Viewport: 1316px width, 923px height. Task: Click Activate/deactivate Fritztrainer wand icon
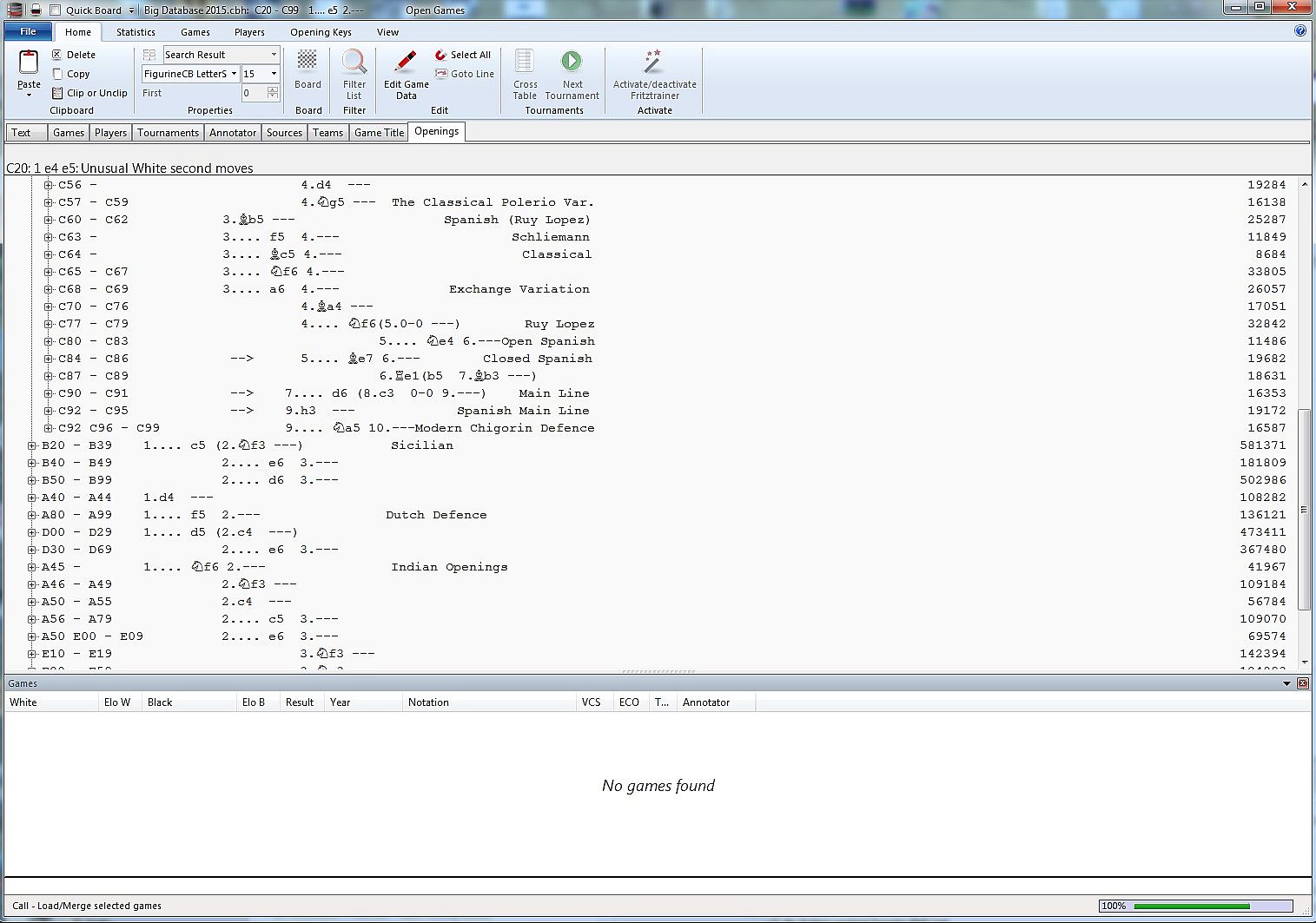(653, 63)
